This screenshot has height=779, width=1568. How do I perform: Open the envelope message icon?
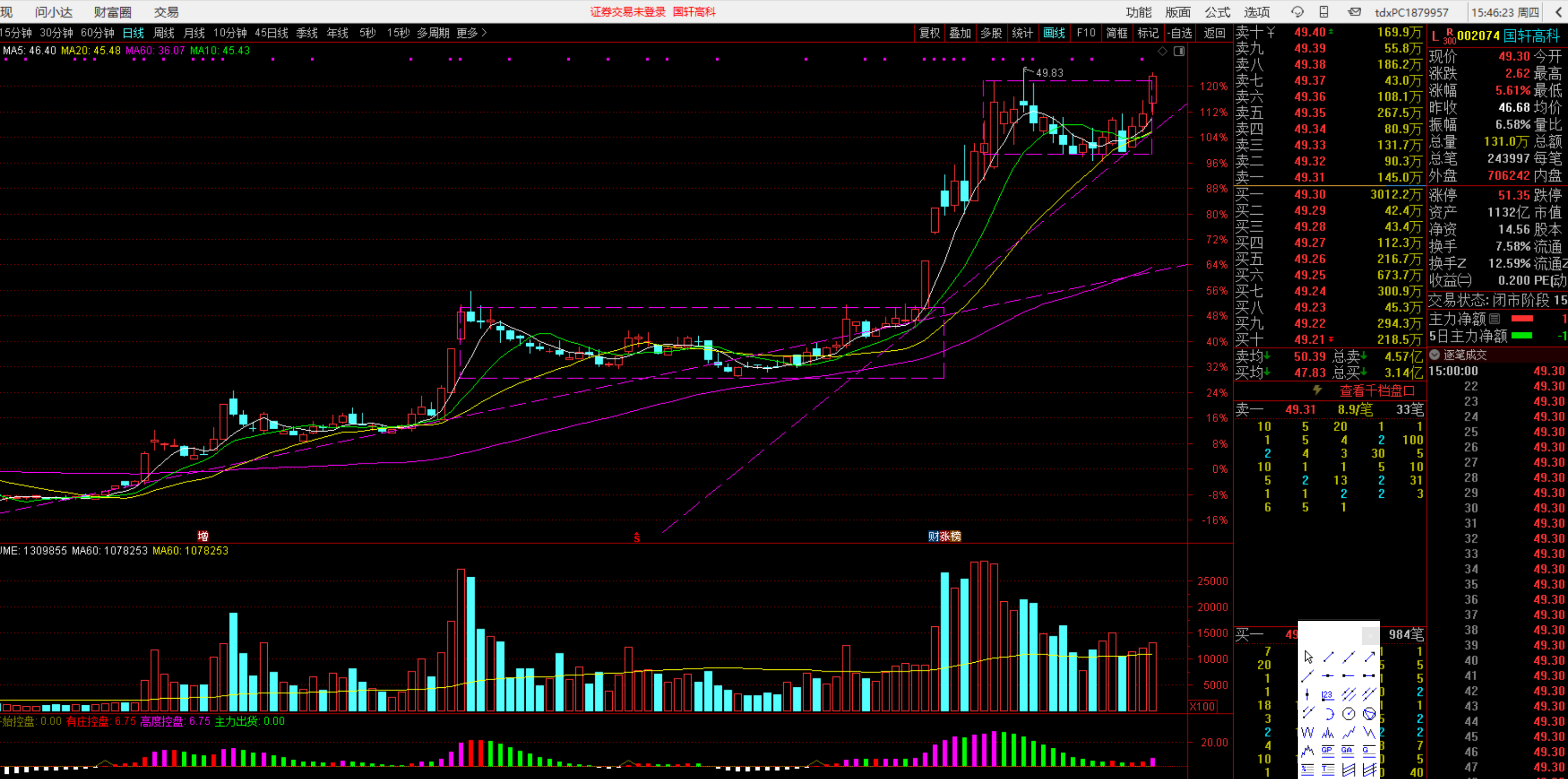tap(1354, 12)
